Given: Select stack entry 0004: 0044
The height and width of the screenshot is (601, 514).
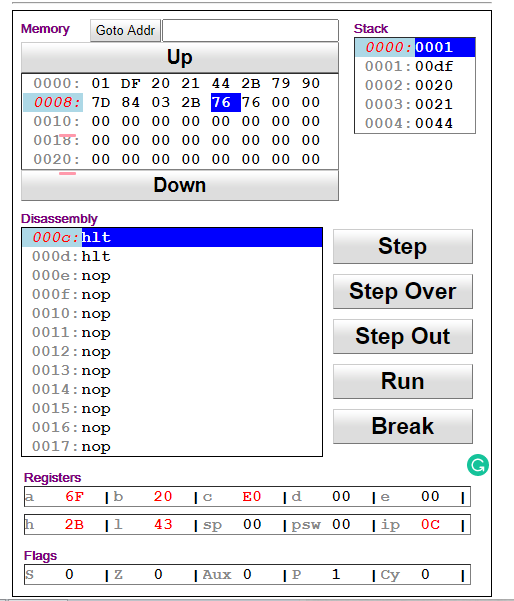Looking at the screenshot, I should 415,123.
